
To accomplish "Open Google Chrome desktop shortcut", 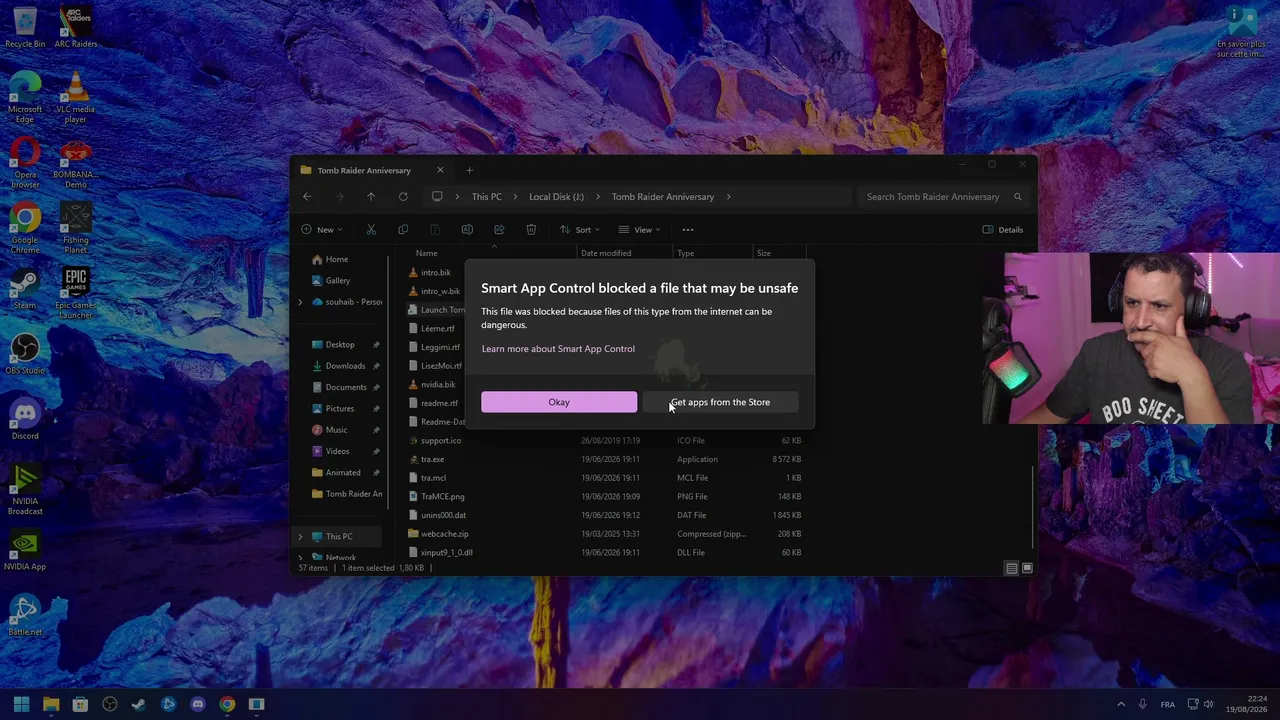I will (x=25, y=229).
